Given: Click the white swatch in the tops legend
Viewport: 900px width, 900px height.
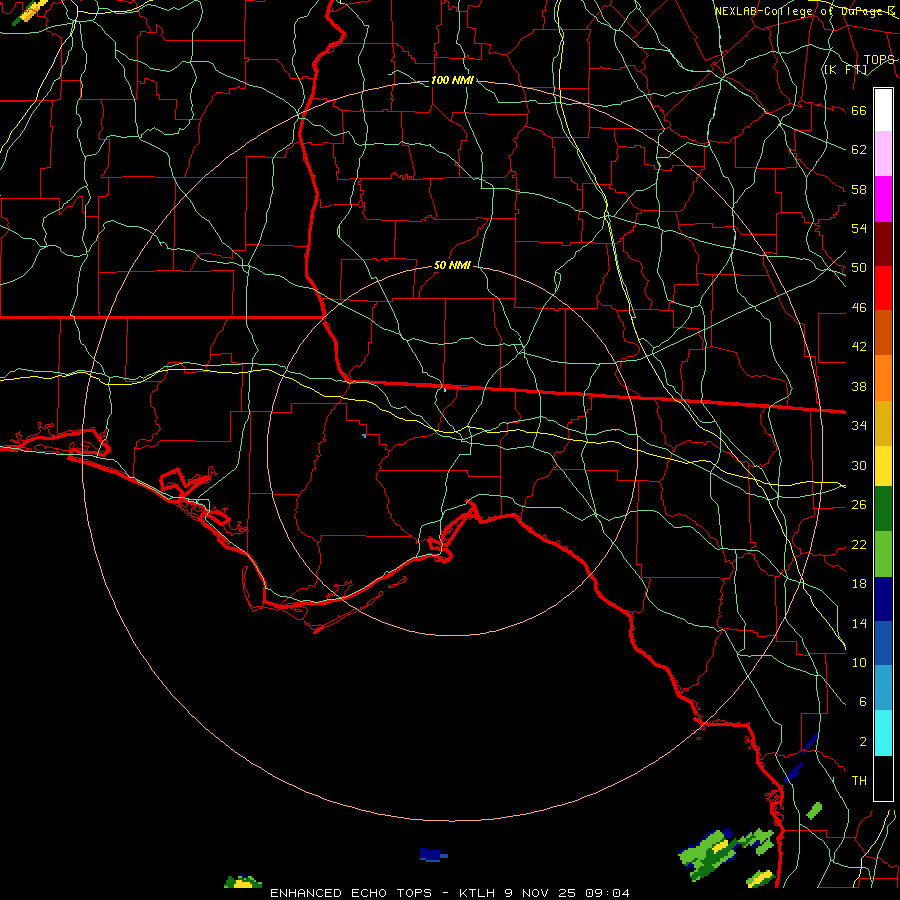Looking at the screenshot, I should click(x=883, y=110).
